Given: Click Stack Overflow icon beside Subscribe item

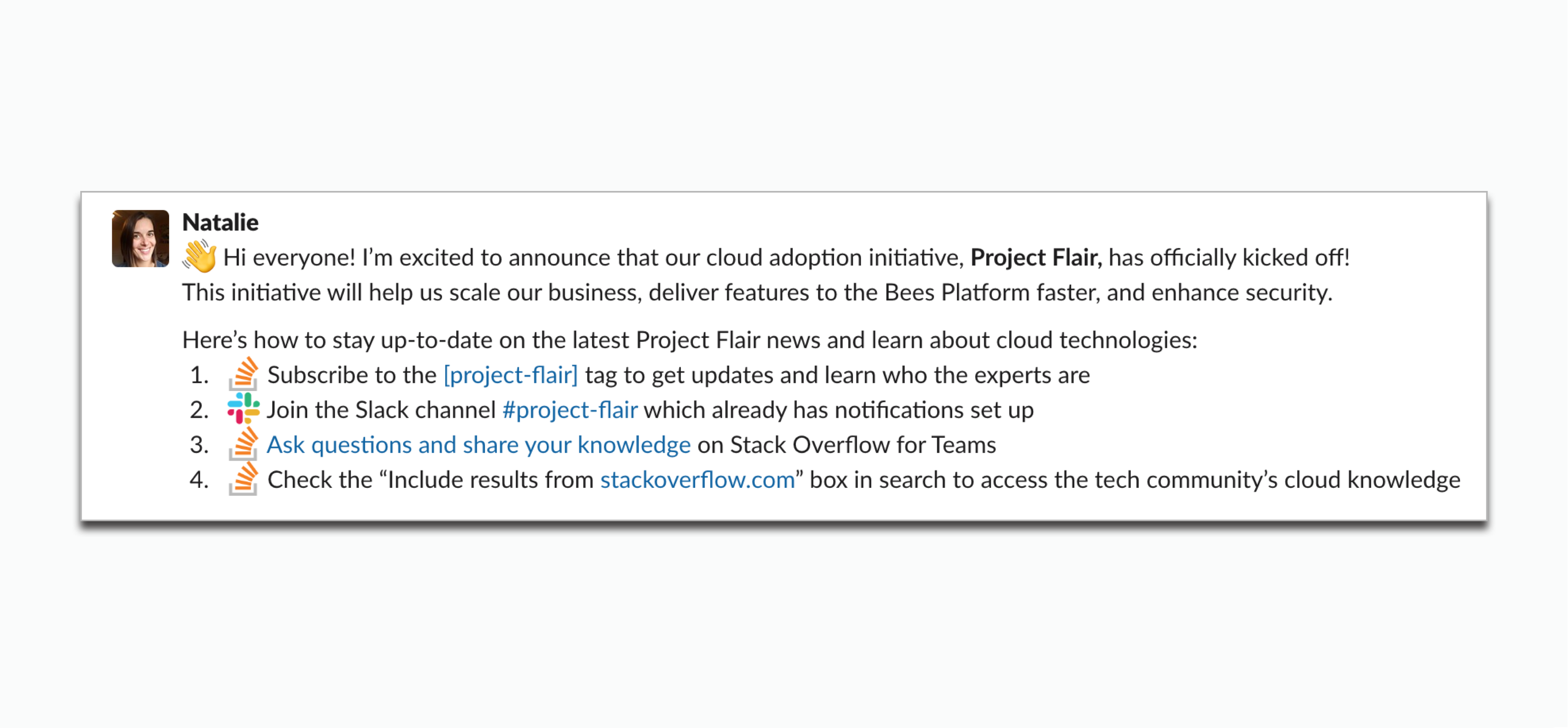Looking at the screenshot, I should [243, 374].
